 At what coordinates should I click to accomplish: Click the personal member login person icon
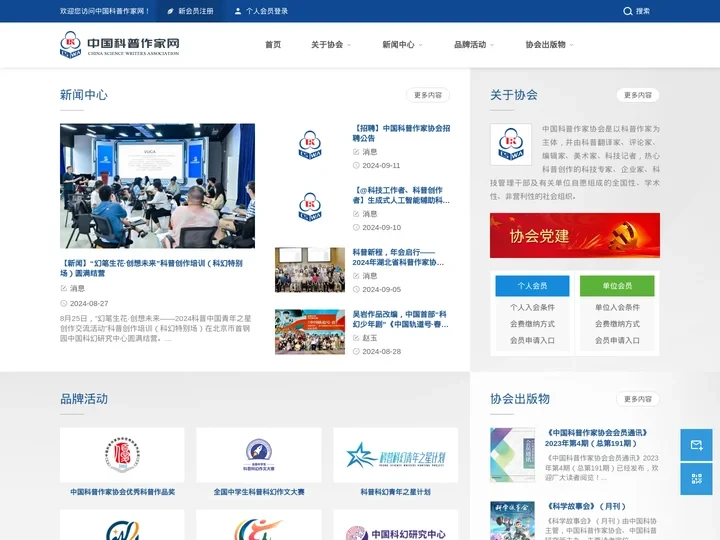pyautogui.click(x=238, y=11)
